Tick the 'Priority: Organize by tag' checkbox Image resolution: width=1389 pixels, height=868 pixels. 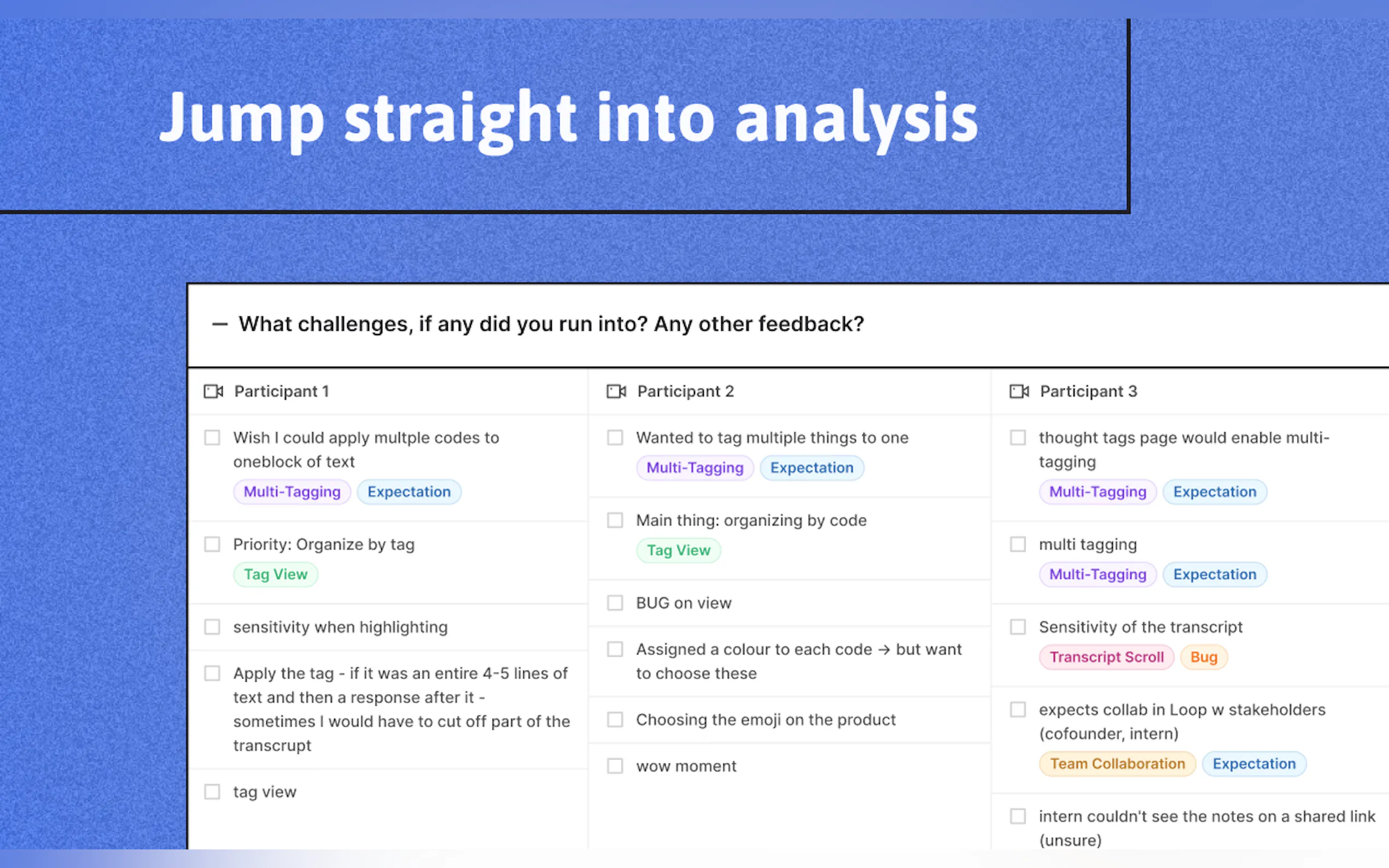tap(213, 544)
